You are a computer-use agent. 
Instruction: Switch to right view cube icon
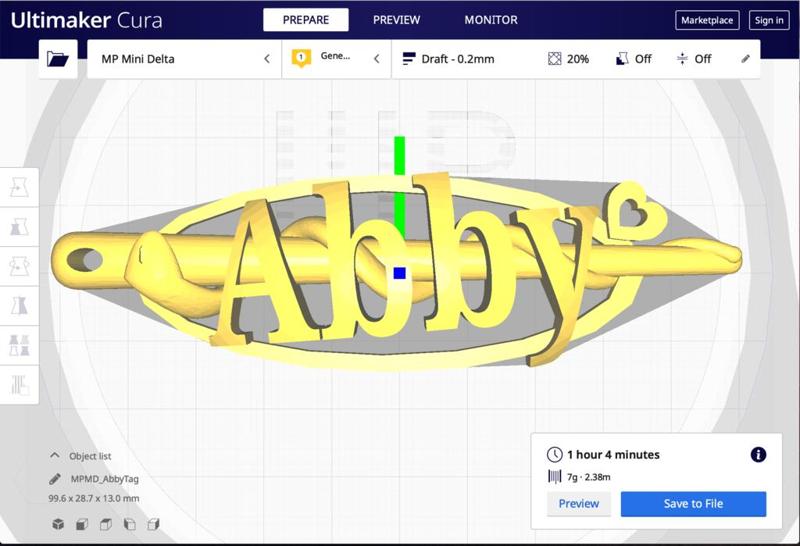click(154, 524)
